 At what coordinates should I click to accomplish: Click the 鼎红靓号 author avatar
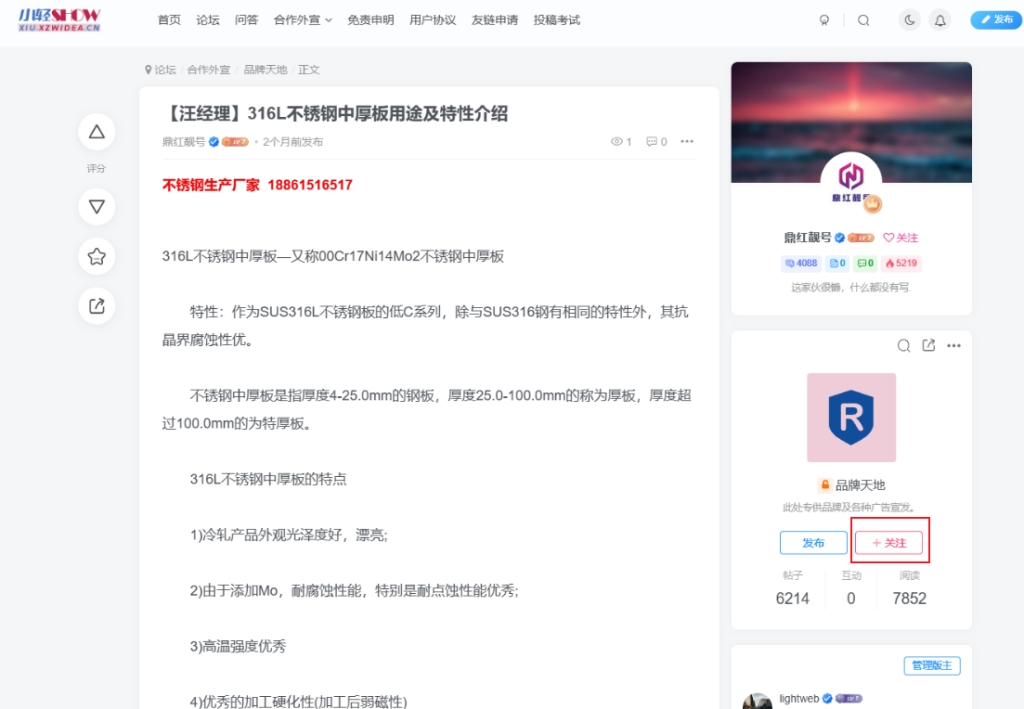pyautogui.click(x=850, y=180)
